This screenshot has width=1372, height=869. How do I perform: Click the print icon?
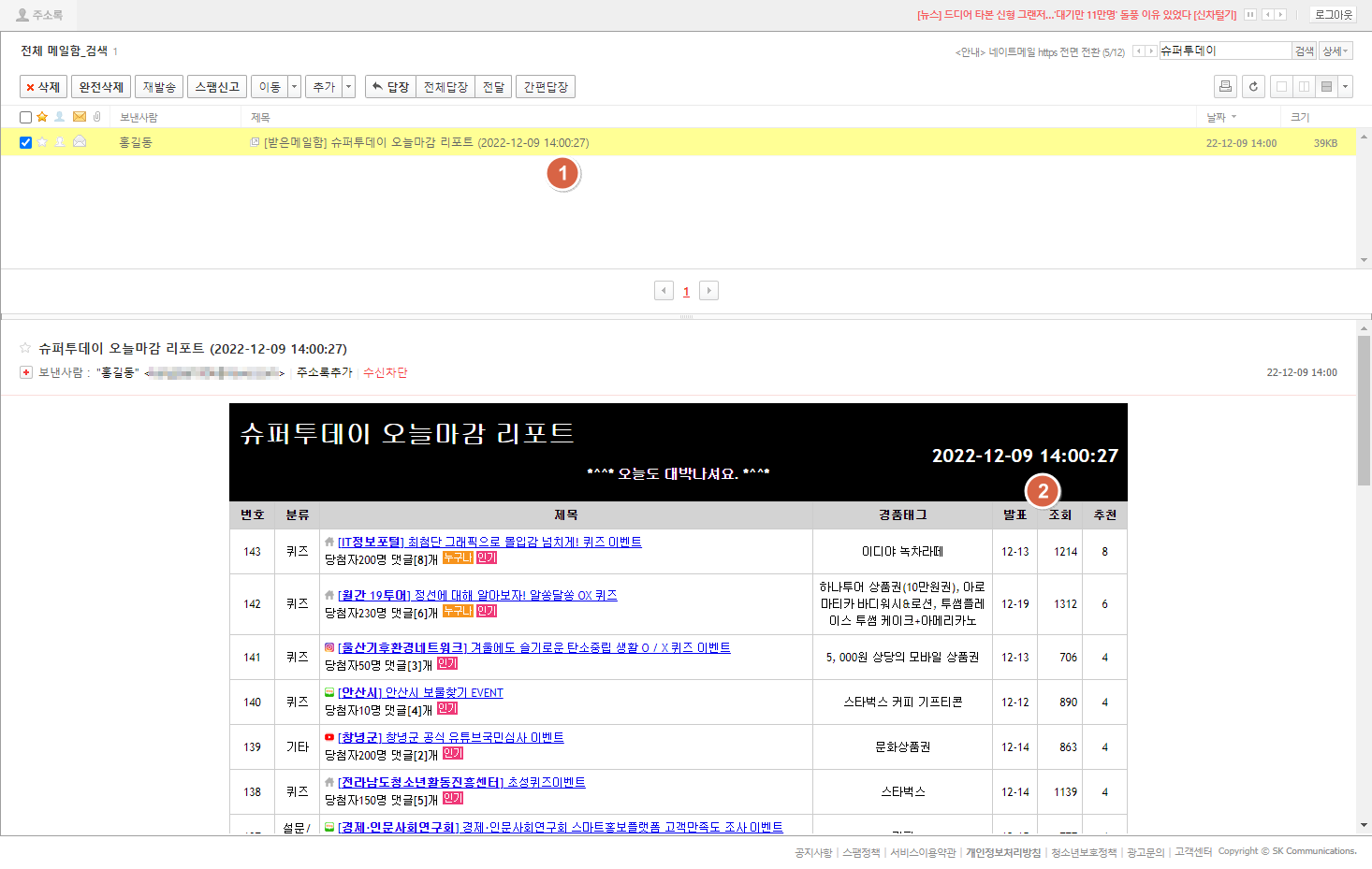[1225, 87]
